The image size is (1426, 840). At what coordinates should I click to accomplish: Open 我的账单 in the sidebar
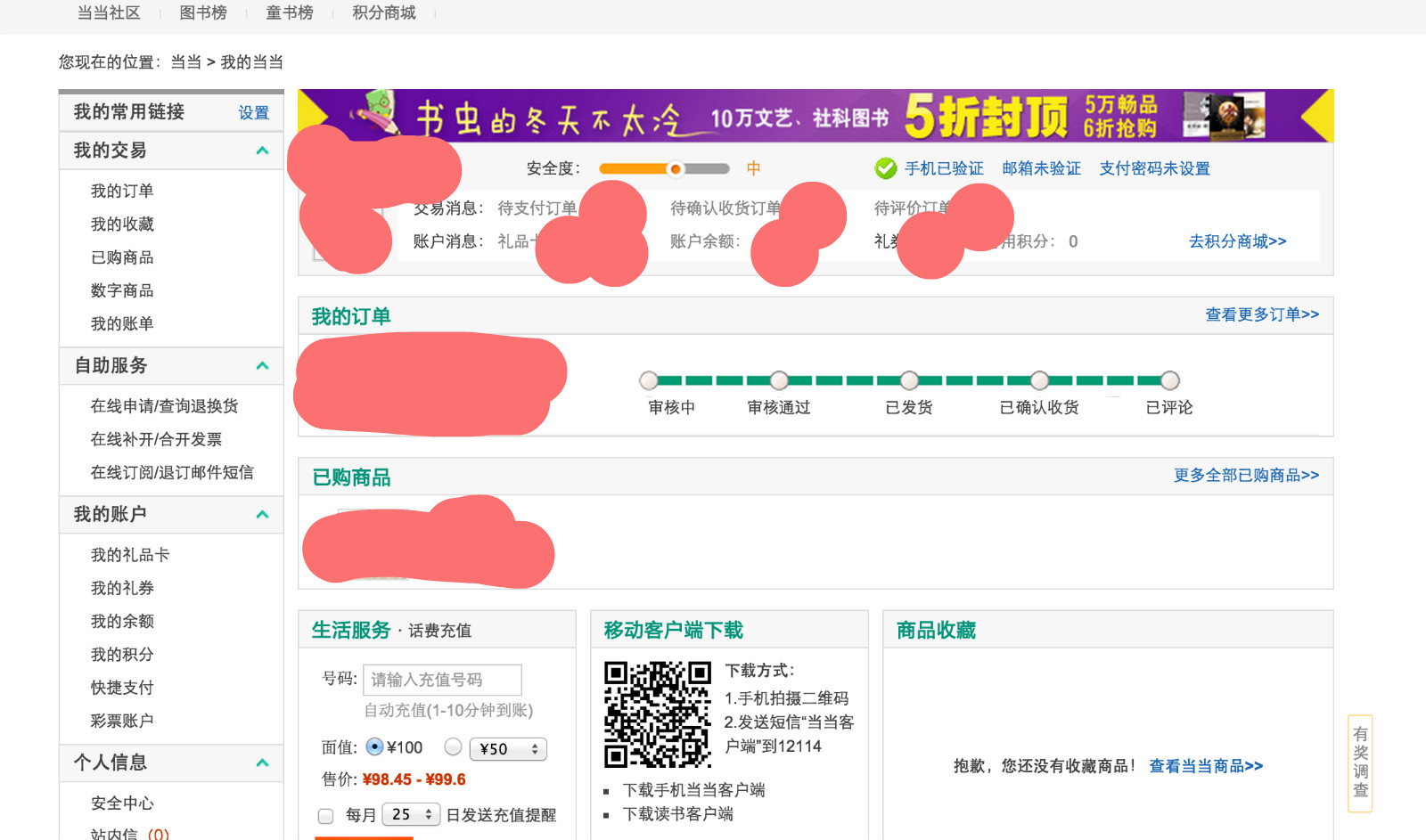point(122,323)
